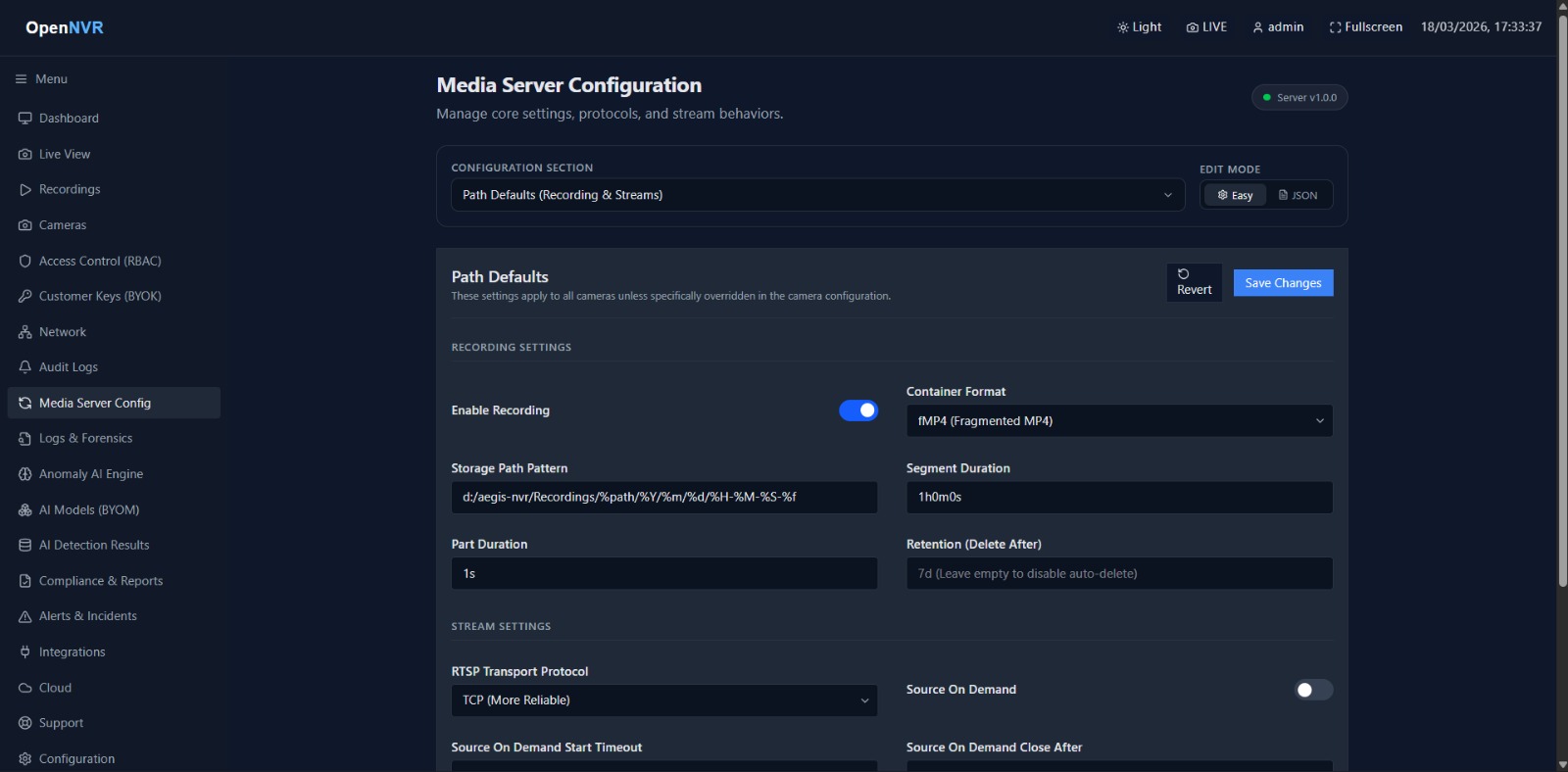Navigate to Alerts & Incidents
Screen dimensions: 1568x772
pos(114,616)
